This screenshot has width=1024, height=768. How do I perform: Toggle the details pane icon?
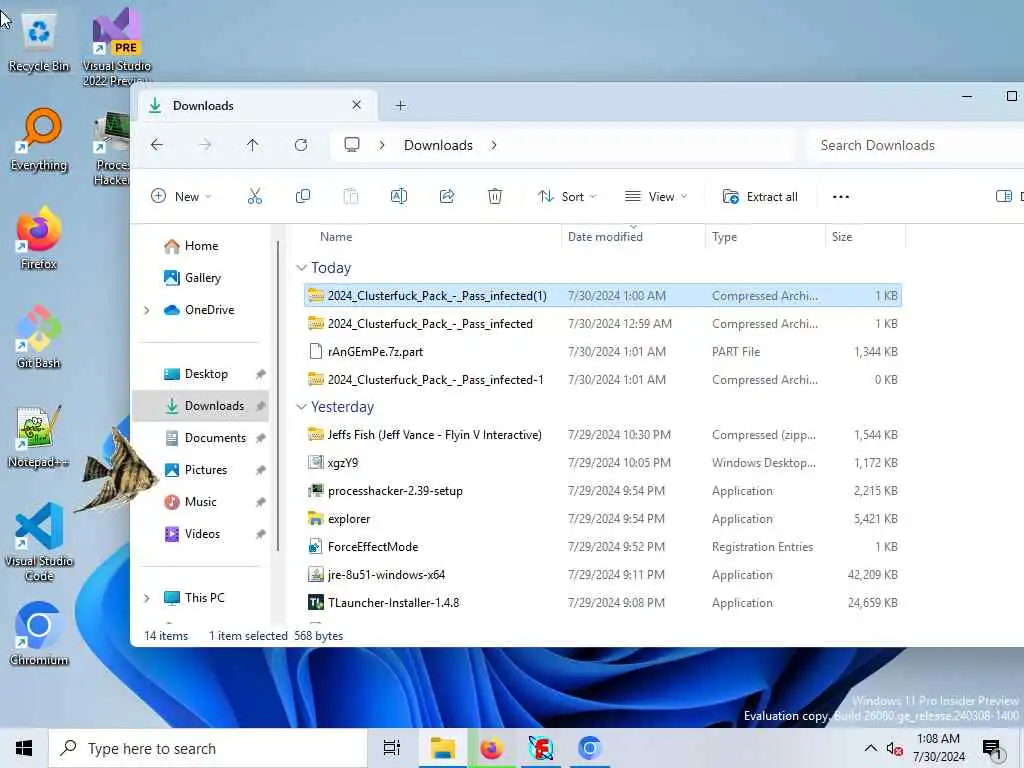click(1004, 197)
